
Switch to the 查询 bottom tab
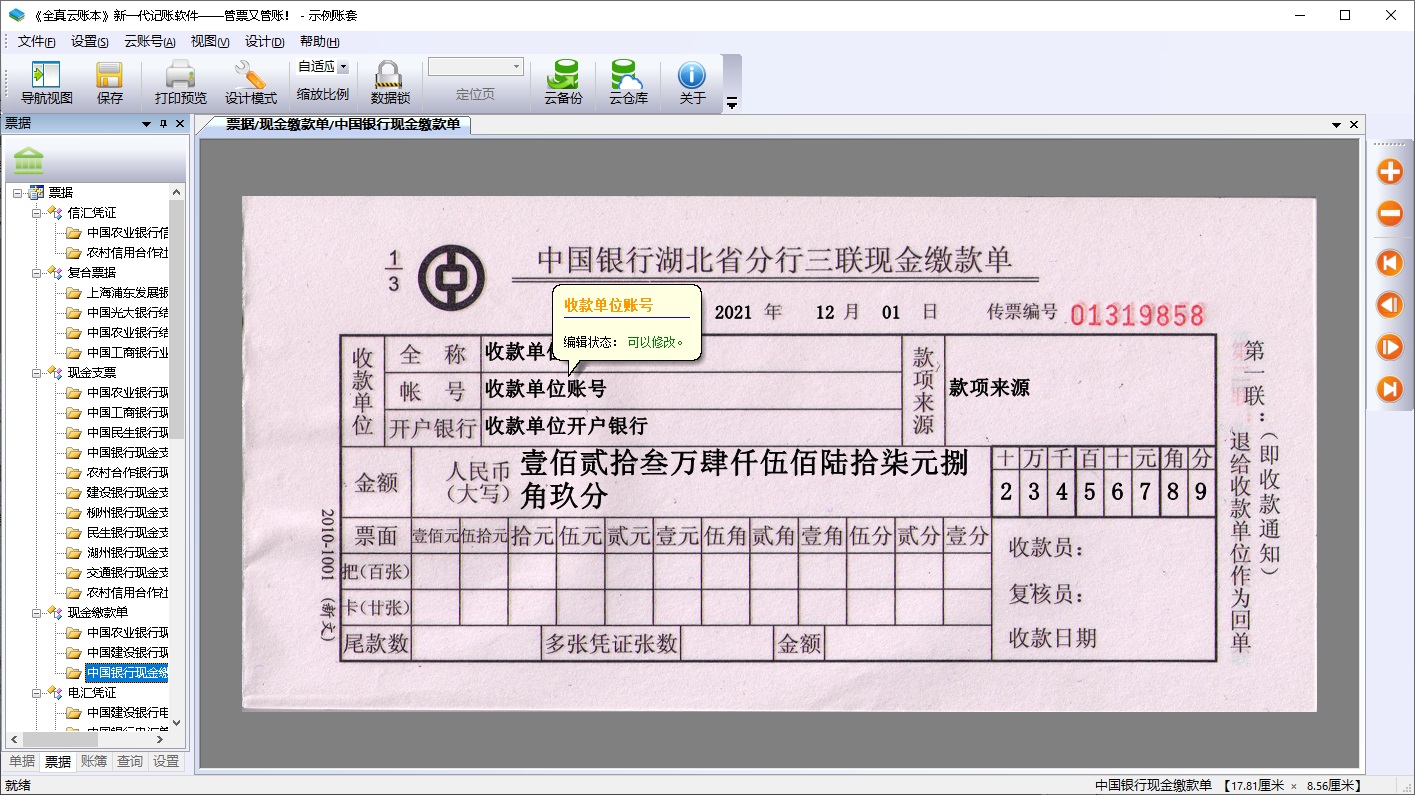[130, 761]
